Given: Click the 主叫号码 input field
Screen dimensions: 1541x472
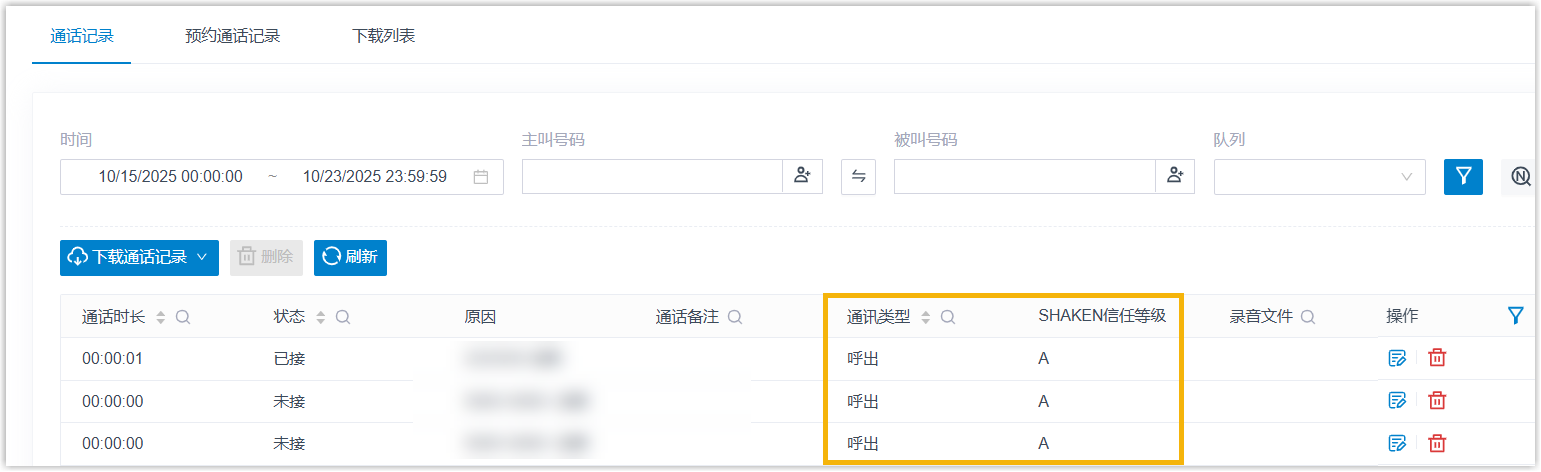Looking at the screenshot, I should tap(652, 177).
